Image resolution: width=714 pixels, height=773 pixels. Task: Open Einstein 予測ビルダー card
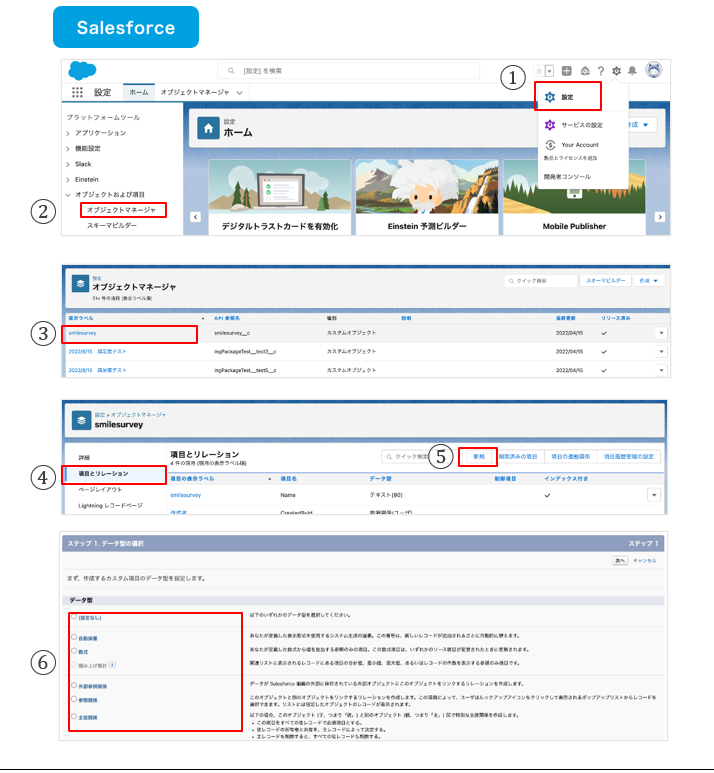(427, 197)
